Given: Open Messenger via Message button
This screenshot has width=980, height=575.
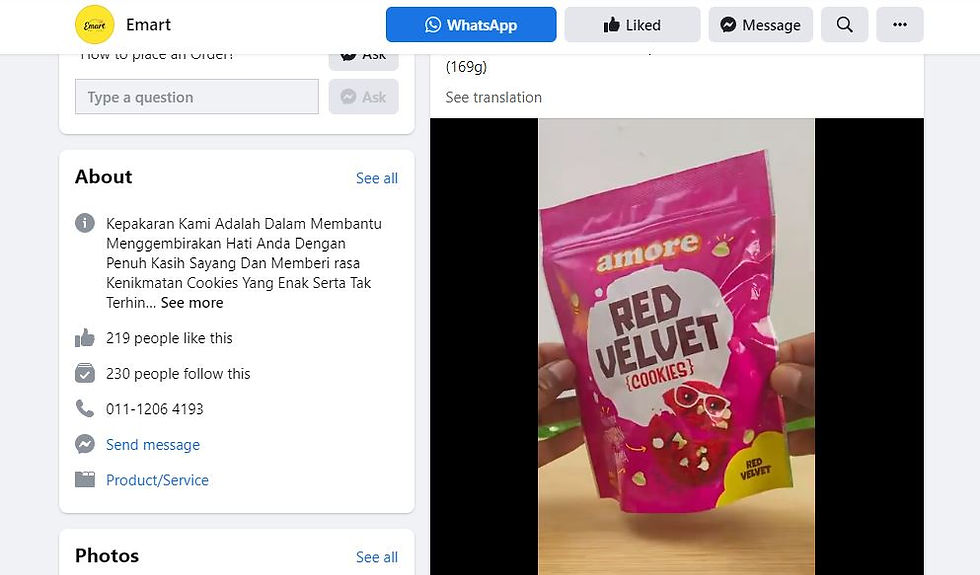Looking at the screenshot, I should [760, 24].
